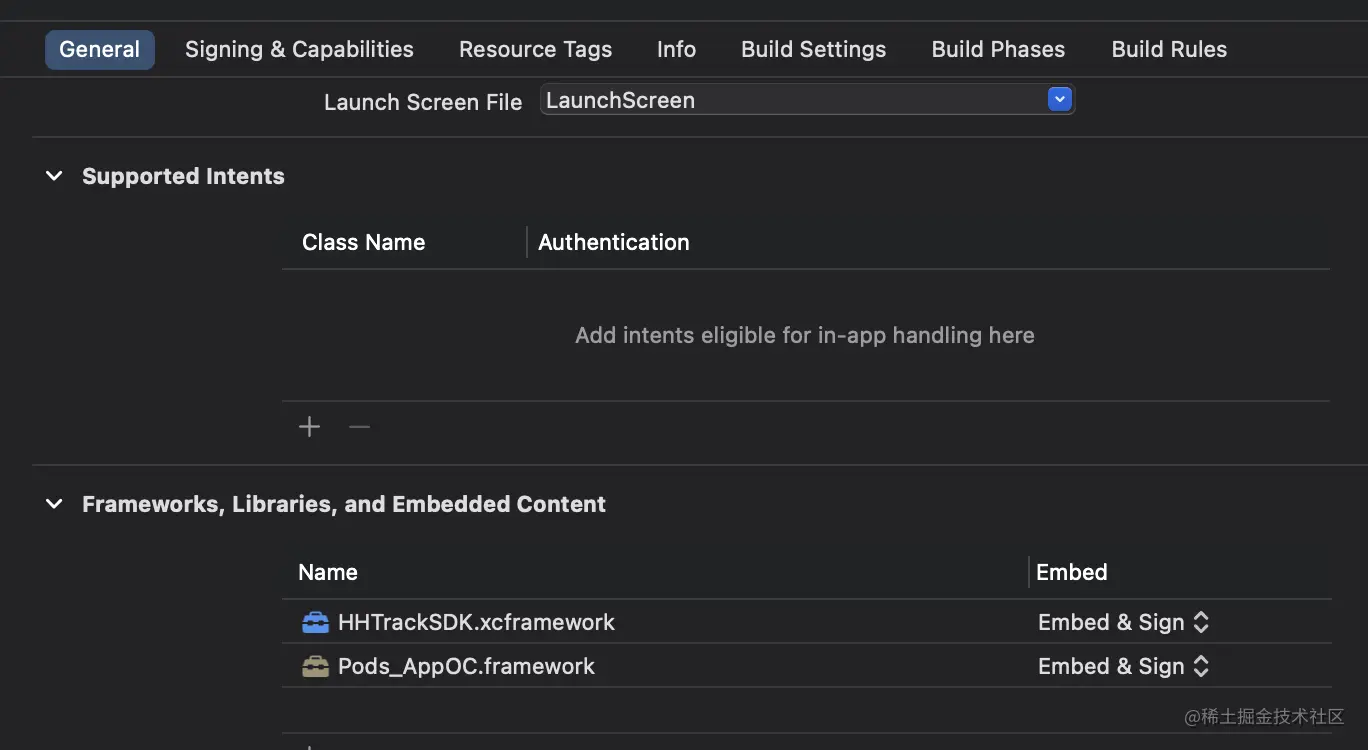Open the Launch Screen File dropdown
This screenshot has width=1368, height=750.
1059,100
